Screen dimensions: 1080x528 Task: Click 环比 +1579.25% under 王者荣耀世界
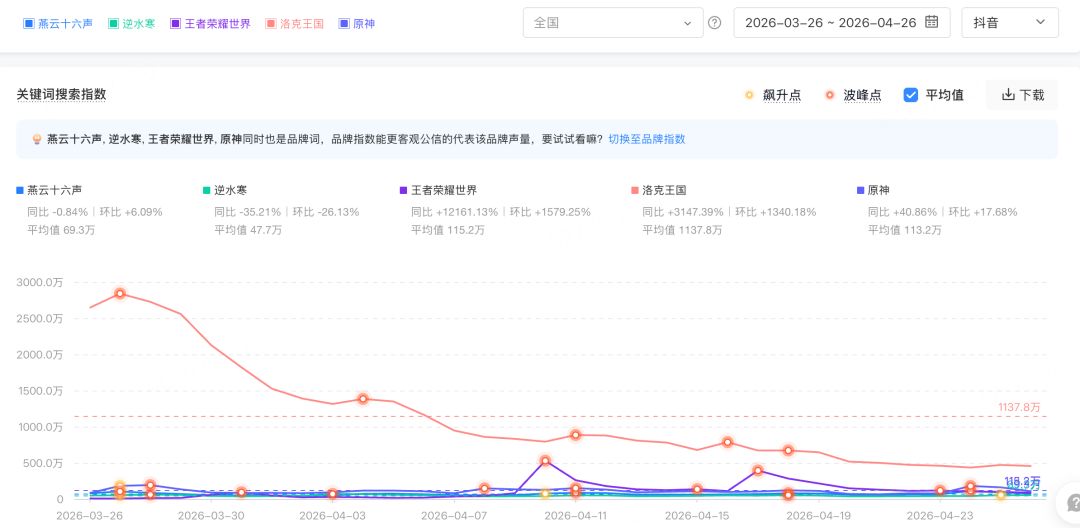[x=550, y=212]
